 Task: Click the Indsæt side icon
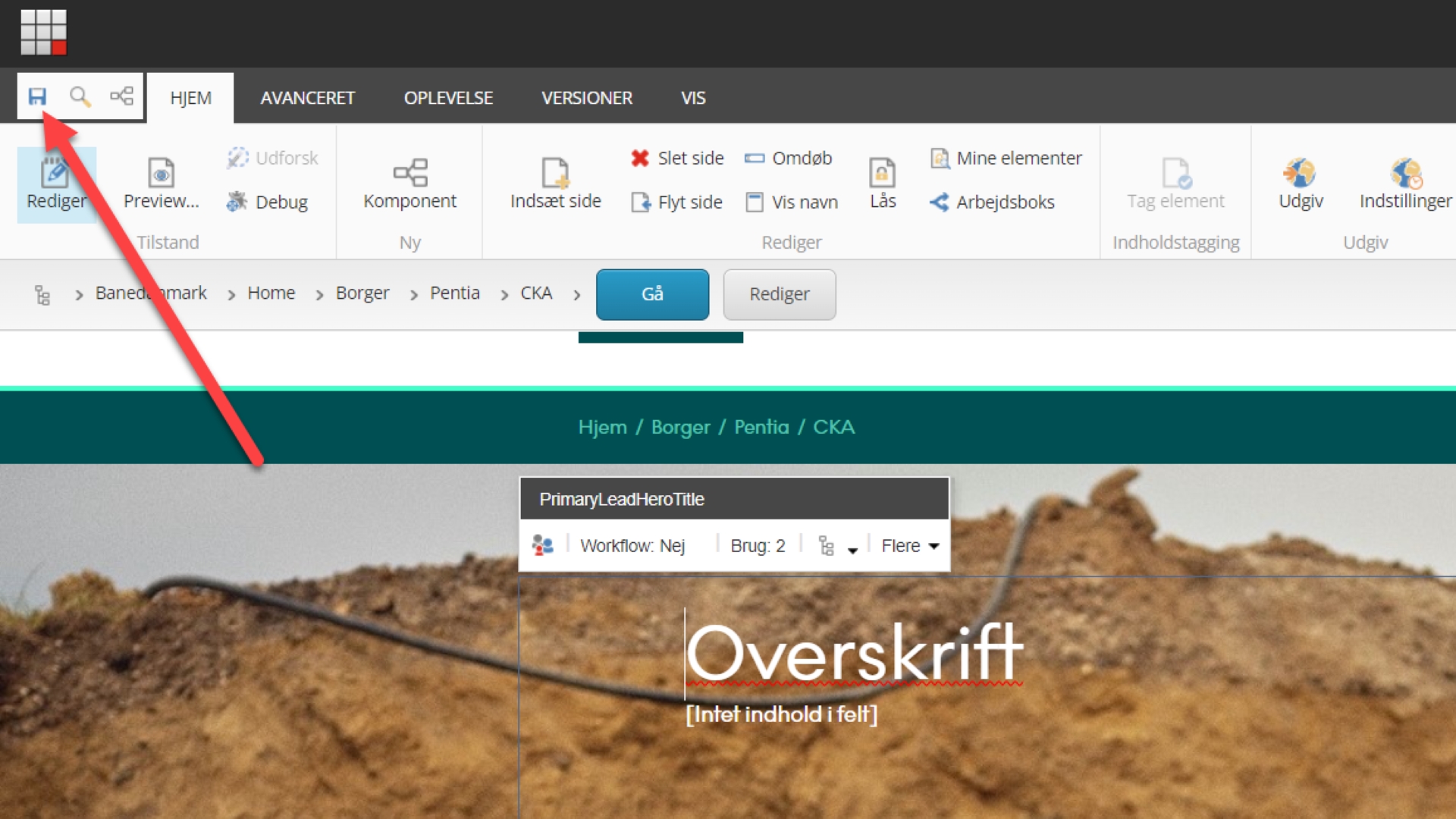555,173
